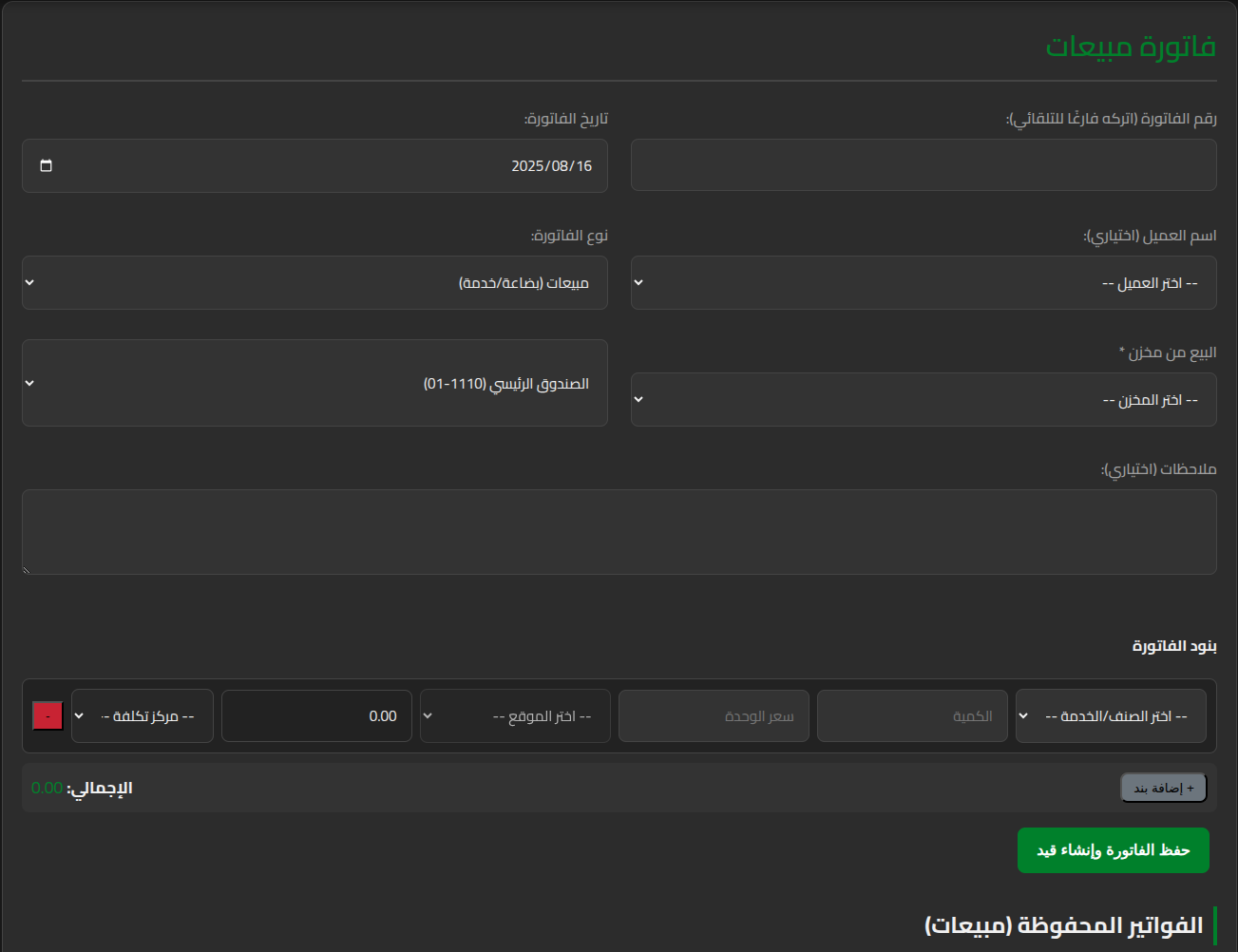This screenshot has height=952, width=1238.
Task: Click the invoice number input field
Action: pyautogui.click(x=923, y=165)
